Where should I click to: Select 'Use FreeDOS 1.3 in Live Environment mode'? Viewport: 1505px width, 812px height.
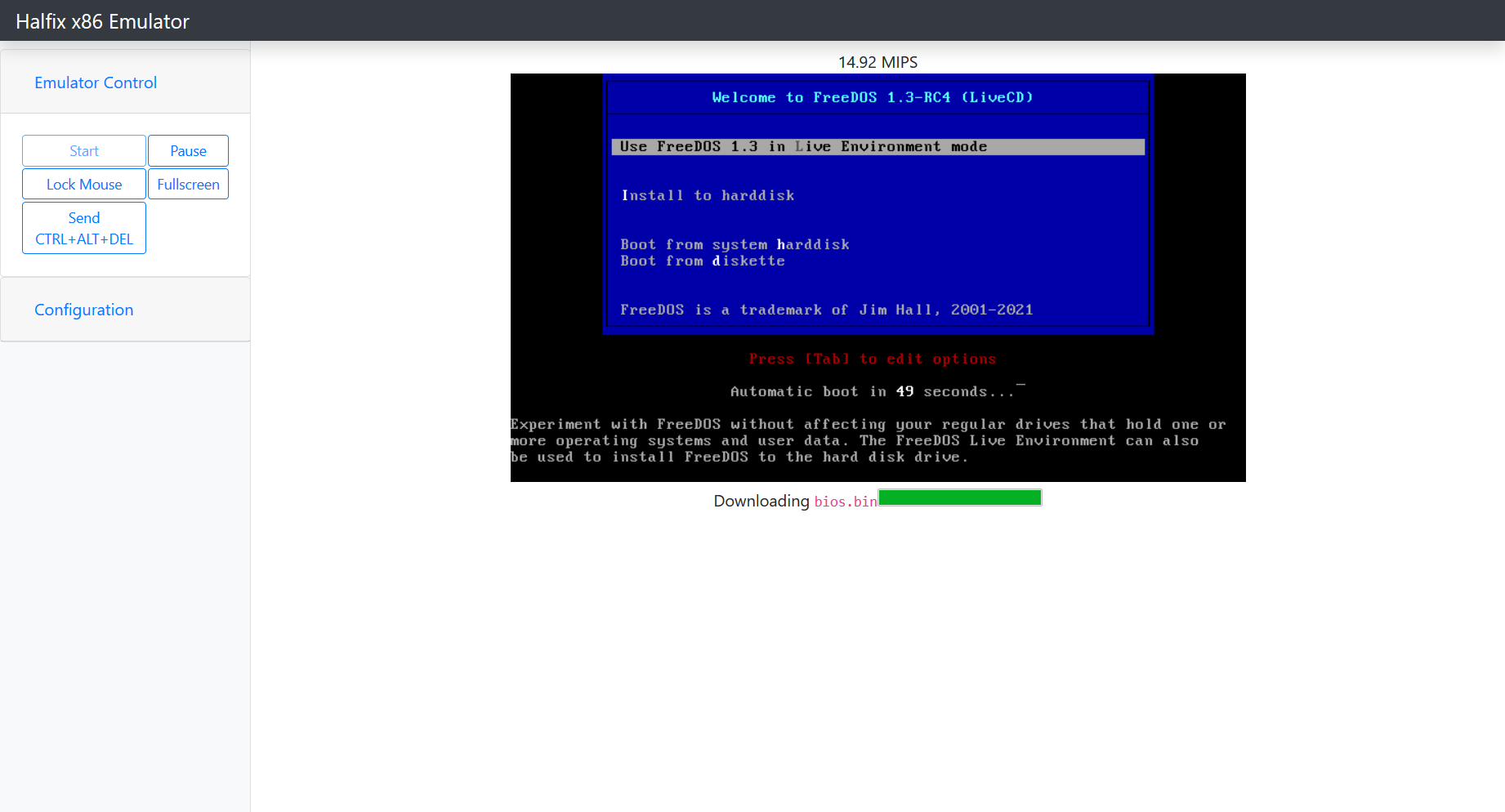(x=878, y=147)
